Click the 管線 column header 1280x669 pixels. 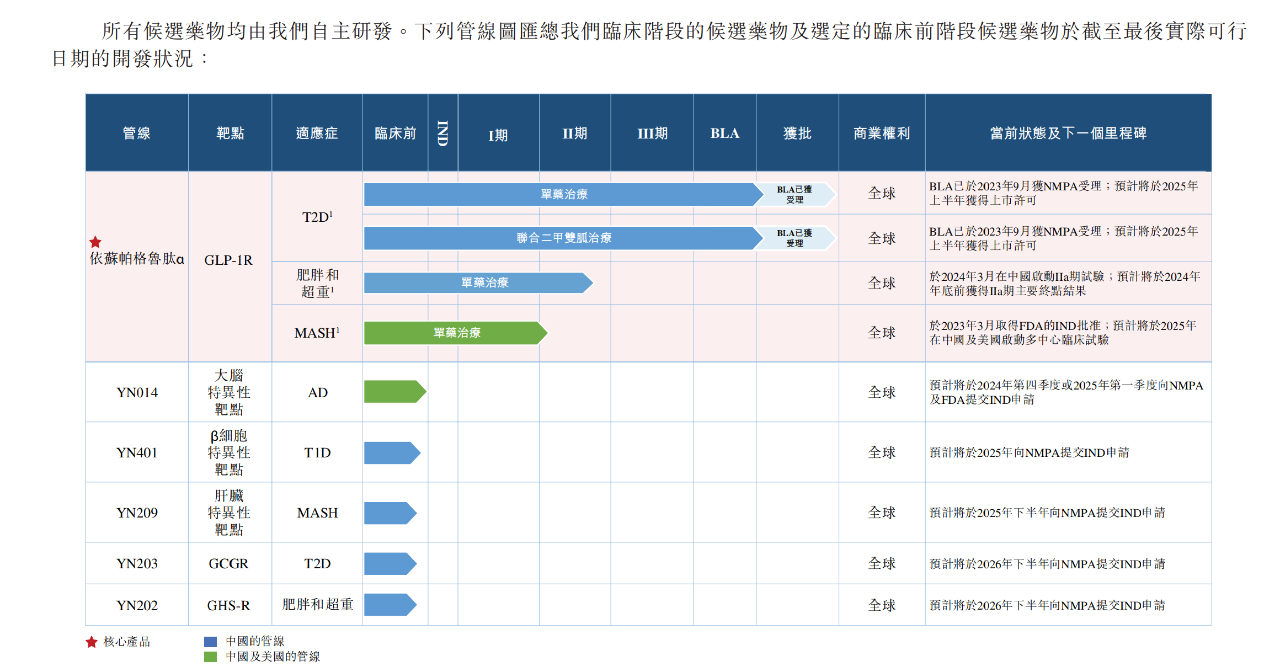tap(136, 133)
